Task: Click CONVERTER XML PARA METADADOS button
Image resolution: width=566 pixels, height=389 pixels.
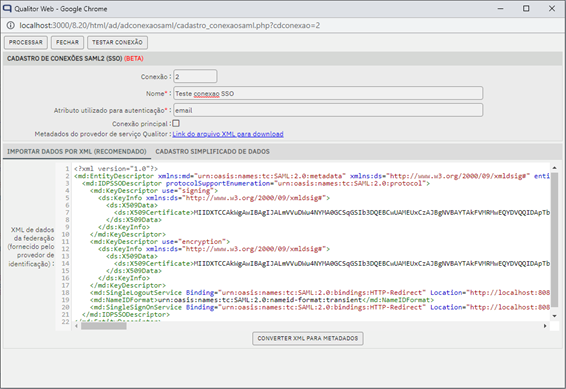Action: click(x=308, y=338)
